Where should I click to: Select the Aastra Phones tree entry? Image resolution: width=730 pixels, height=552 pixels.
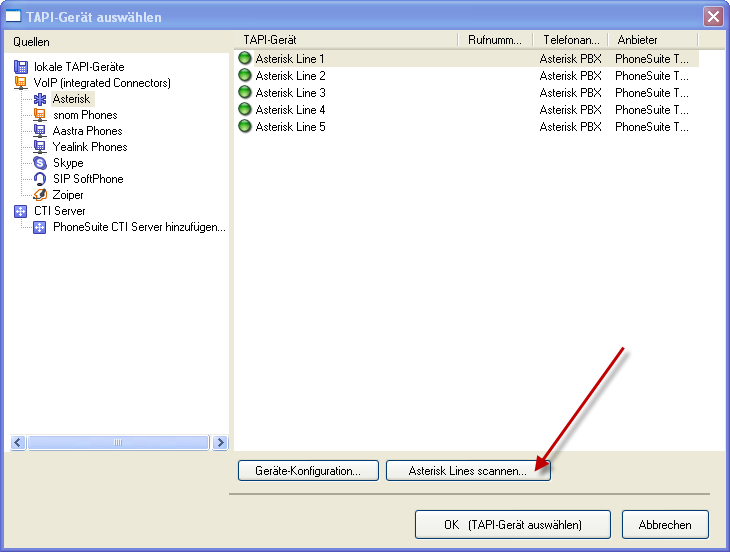tap(87, 131)
